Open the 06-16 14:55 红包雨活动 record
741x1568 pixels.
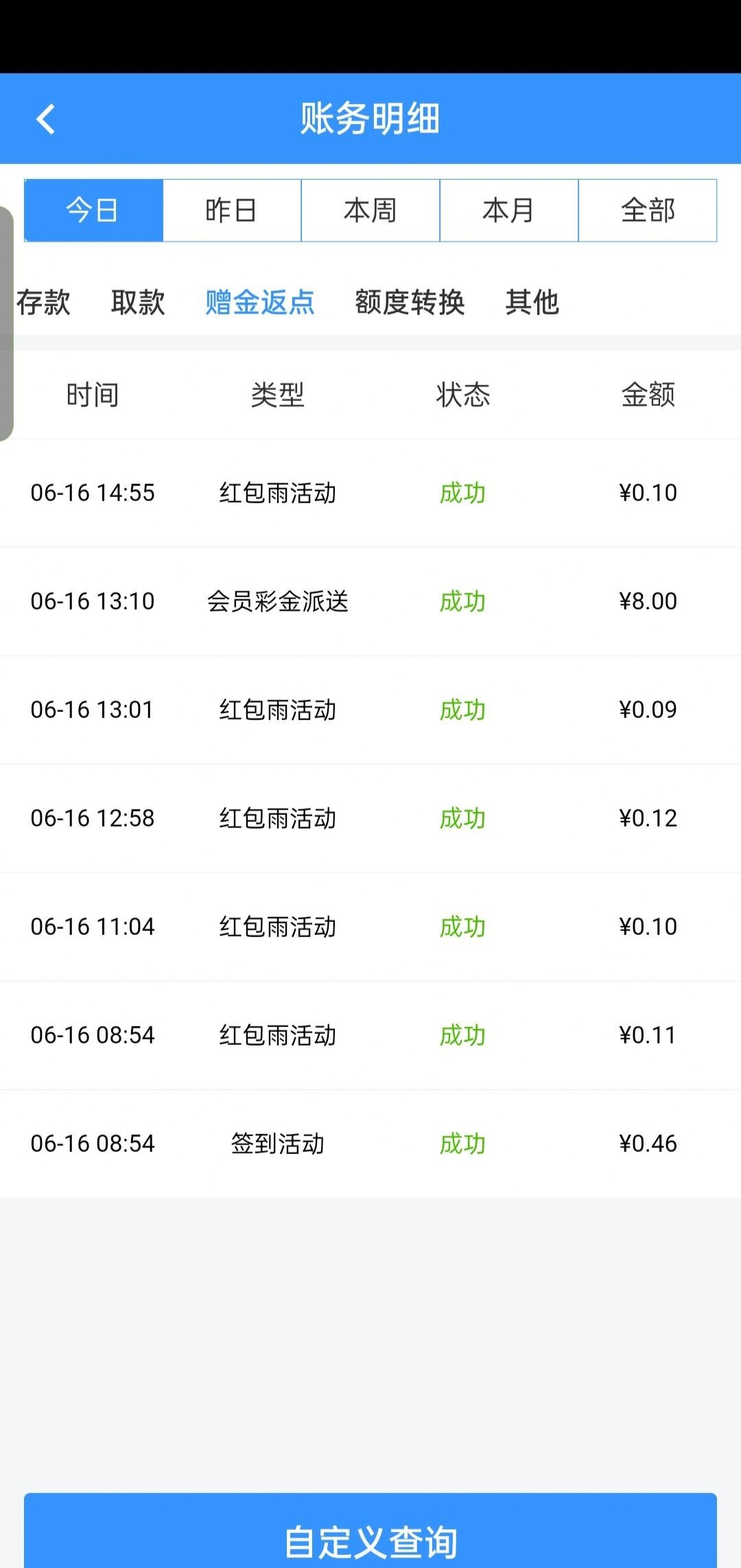370,493
